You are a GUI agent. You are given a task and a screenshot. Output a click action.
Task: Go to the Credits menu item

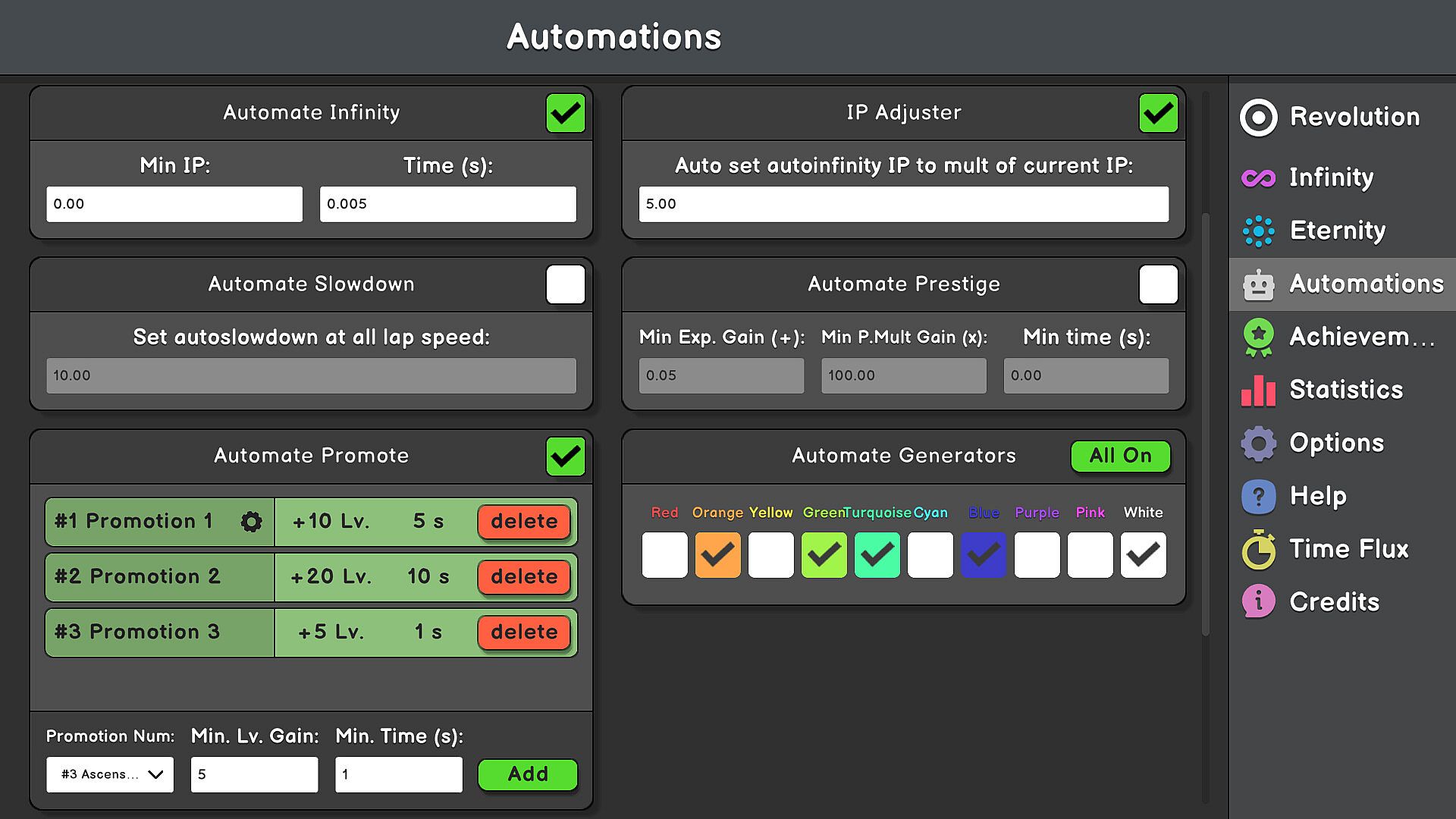1334,602
